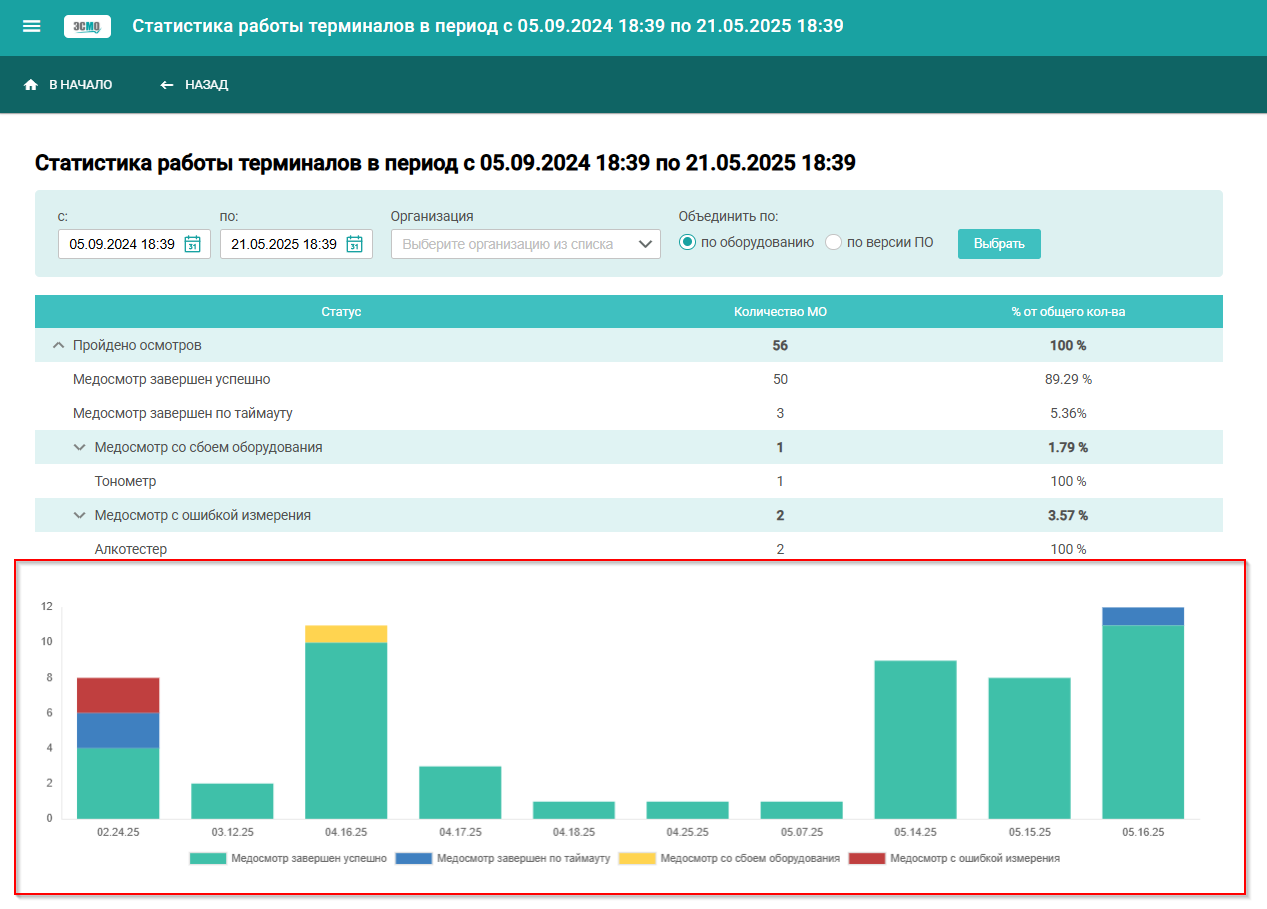Click the x-axis label 02.24.25
Viewport: 1267px width, 909px height.
pyautogui.click(x=118, y=832)
